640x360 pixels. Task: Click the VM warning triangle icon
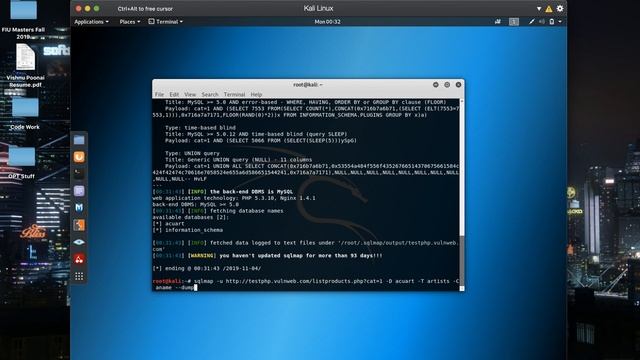[x=549, y=9]
